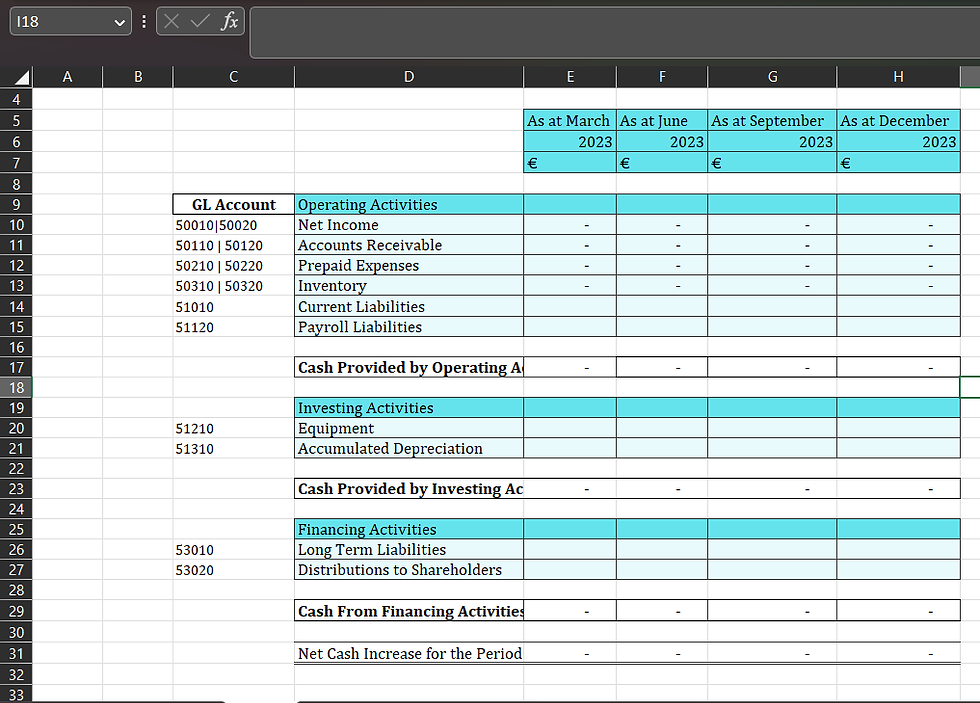
Task: Select column F header
Action: click(x=662, y=77)
